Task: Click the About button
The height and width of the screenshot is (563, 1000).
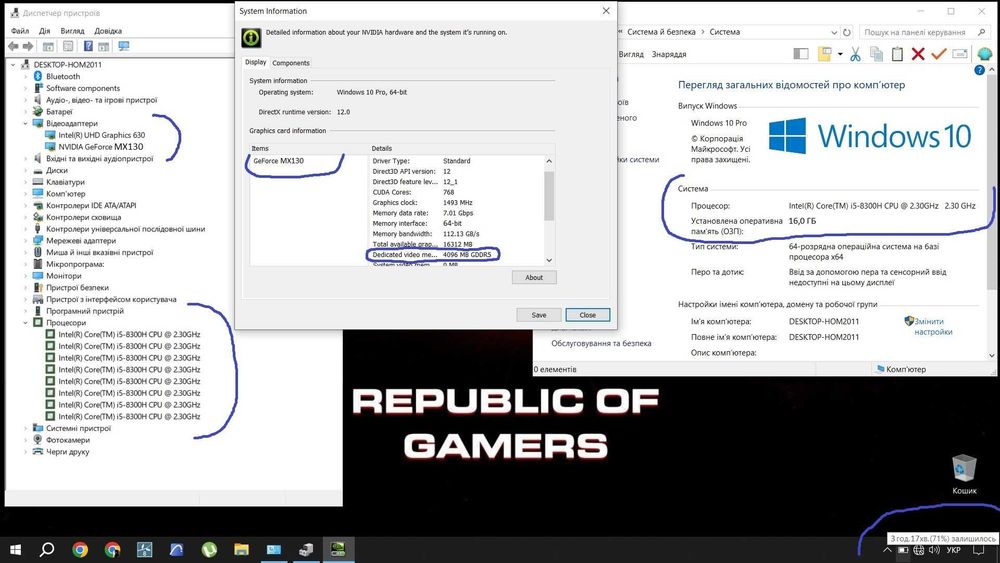Action: point(534,277)
